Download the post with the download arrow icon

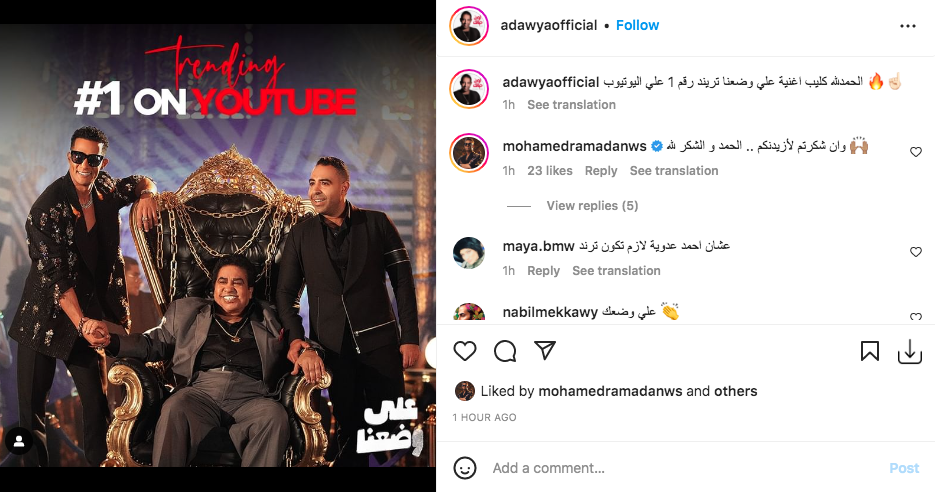pyautogui.click(x=909, y=351)
